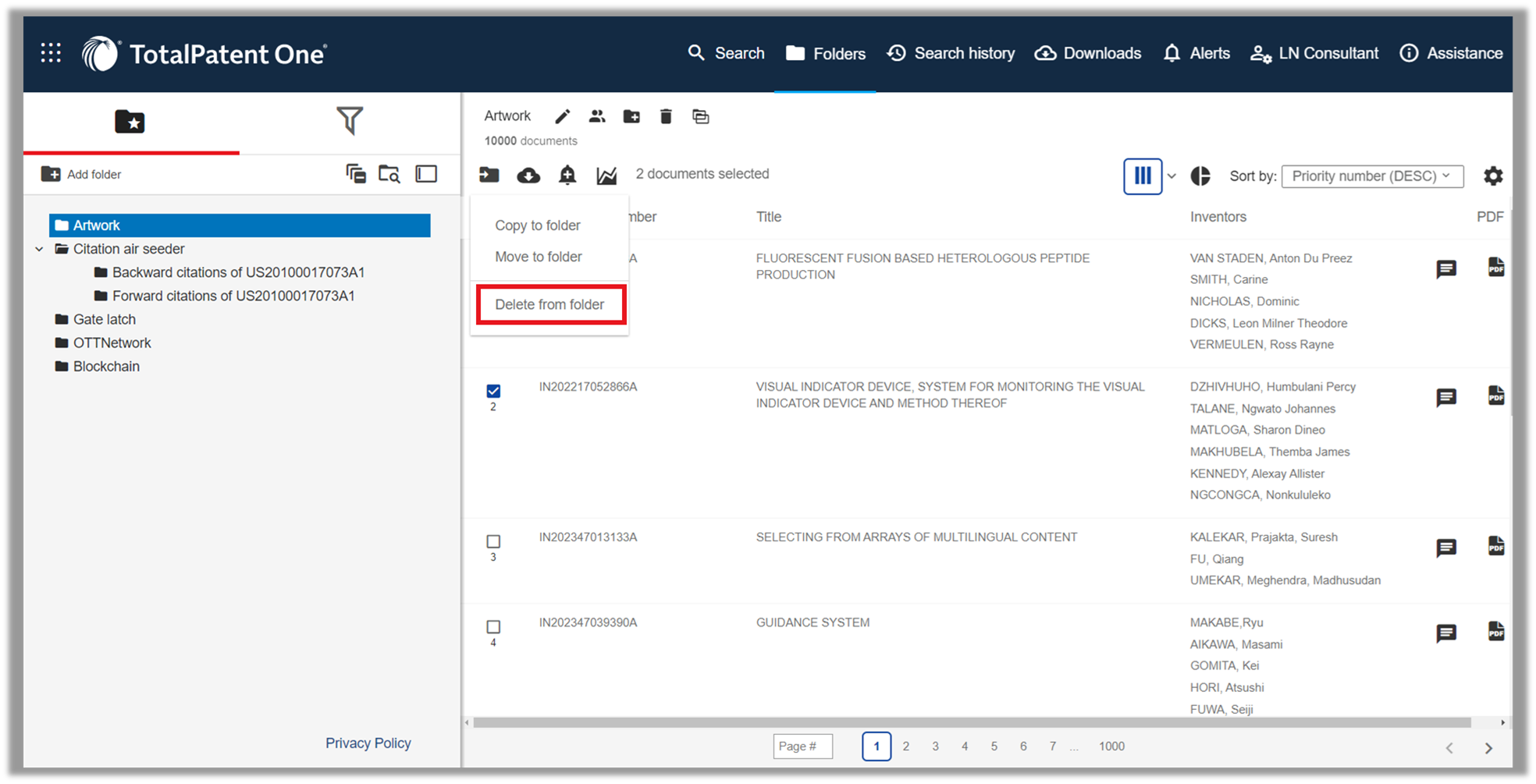
Task: Click the Add folder button
Action: coord(81,174)
